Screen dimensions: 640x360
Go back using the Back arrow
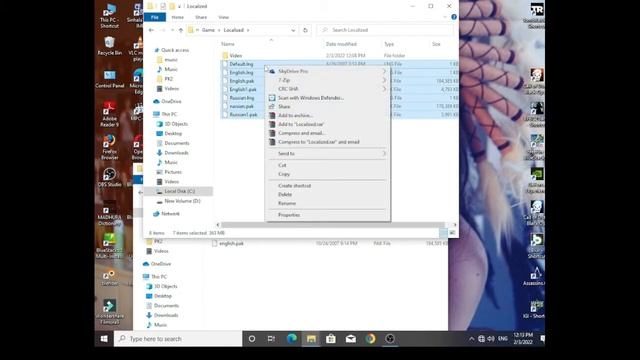point(151,30)
